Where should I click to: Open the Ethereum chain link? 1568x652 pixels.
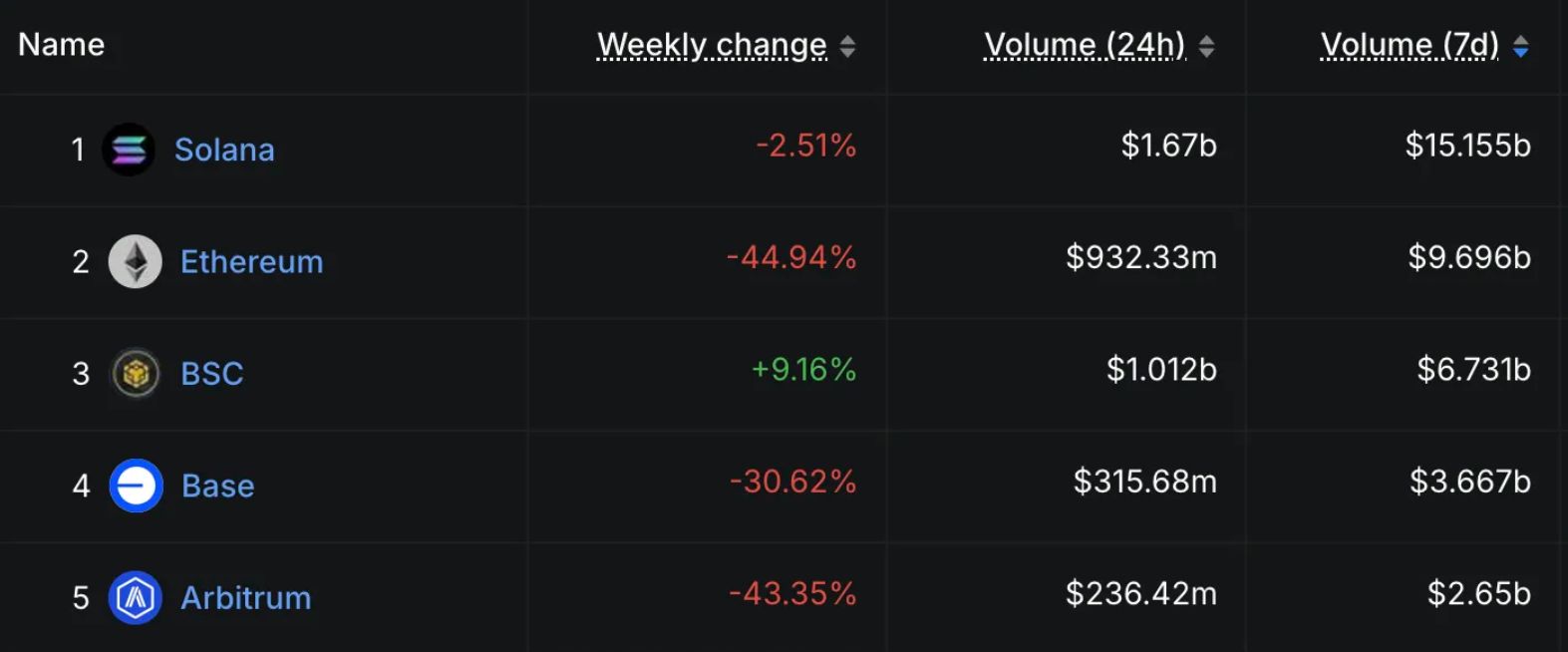251,261
